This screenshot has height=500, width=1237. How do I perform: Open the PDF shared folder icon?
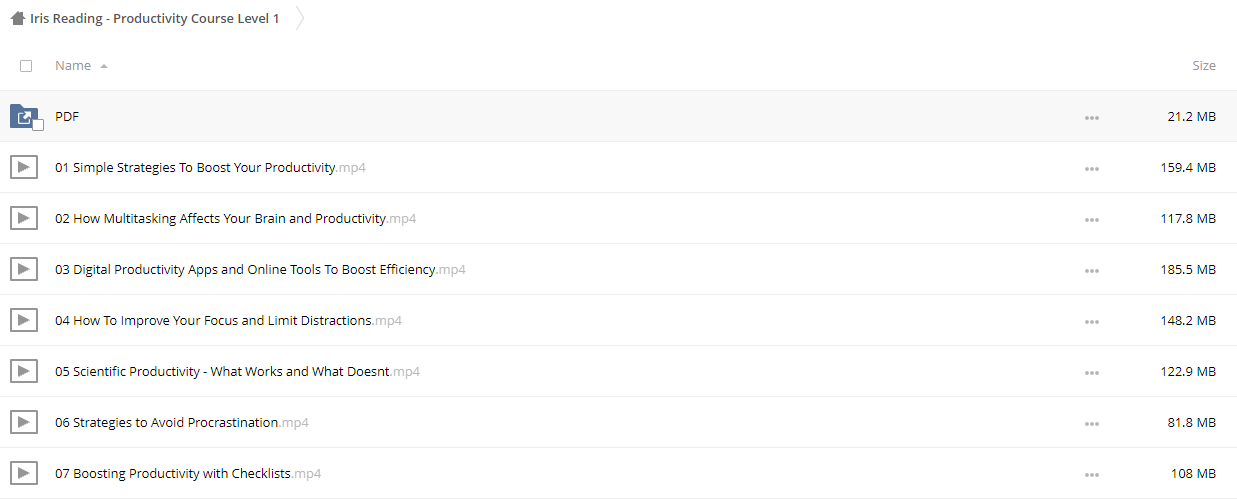[24, 116]
